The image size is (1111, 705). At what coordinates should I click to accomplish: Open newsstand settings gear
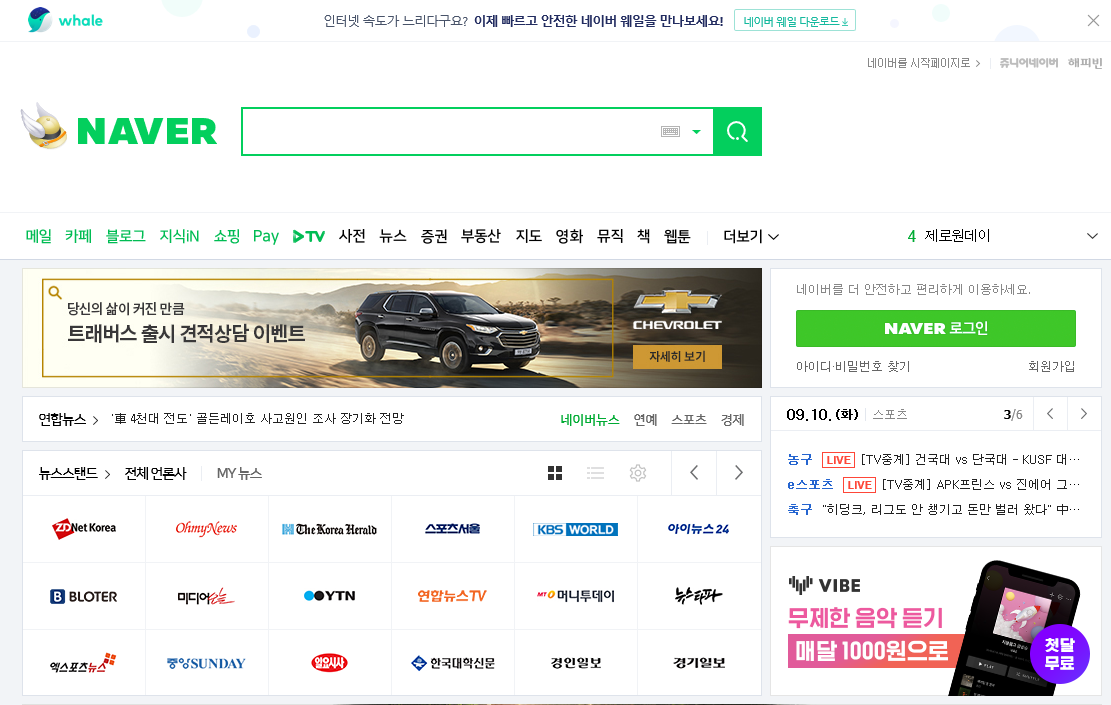point(638,473)
